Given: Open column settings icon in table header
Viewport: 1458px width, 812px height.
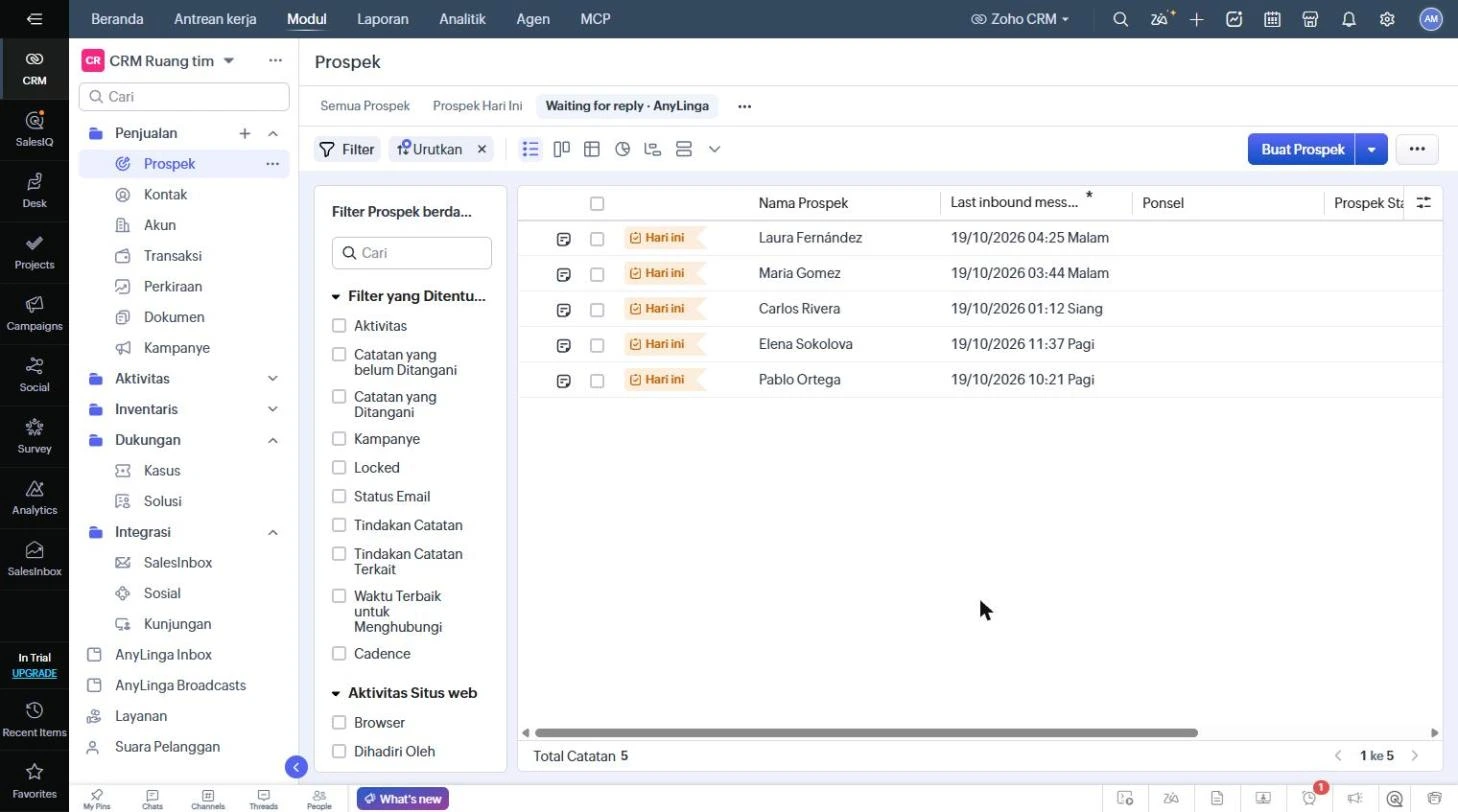Looking at the screenshot, I should (x=1424, y=202).
